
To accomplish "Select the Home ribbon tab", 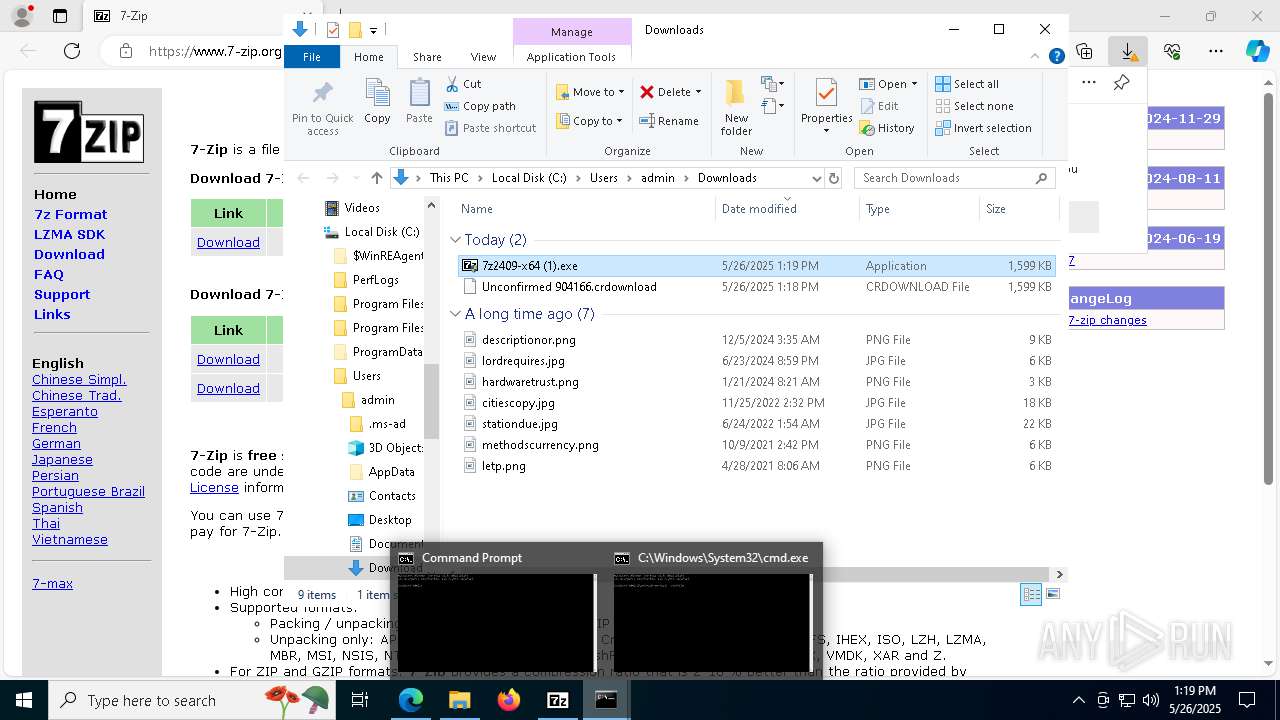I will (x=368, y=57).
